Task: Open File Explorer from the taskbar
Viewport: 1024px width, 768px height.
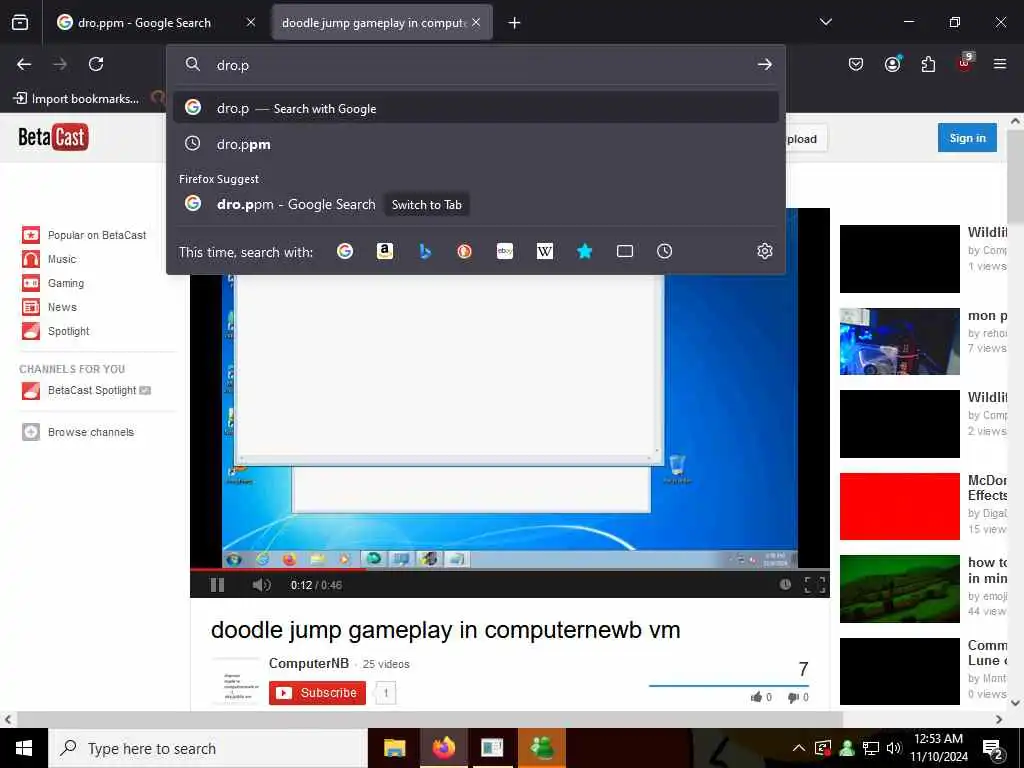Action: coord(394,748)
